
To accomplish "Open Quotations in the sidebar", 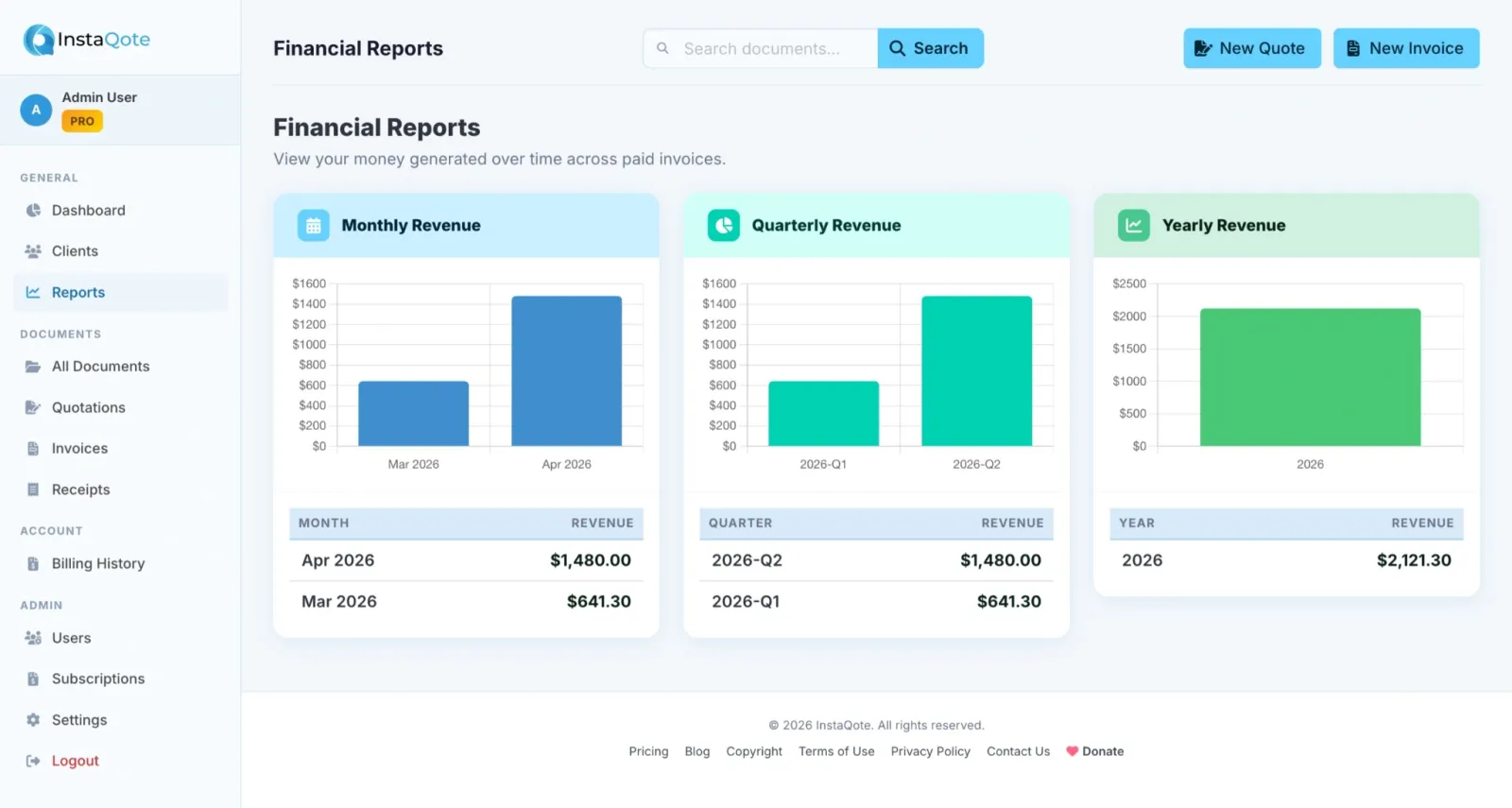I will 88,407.
